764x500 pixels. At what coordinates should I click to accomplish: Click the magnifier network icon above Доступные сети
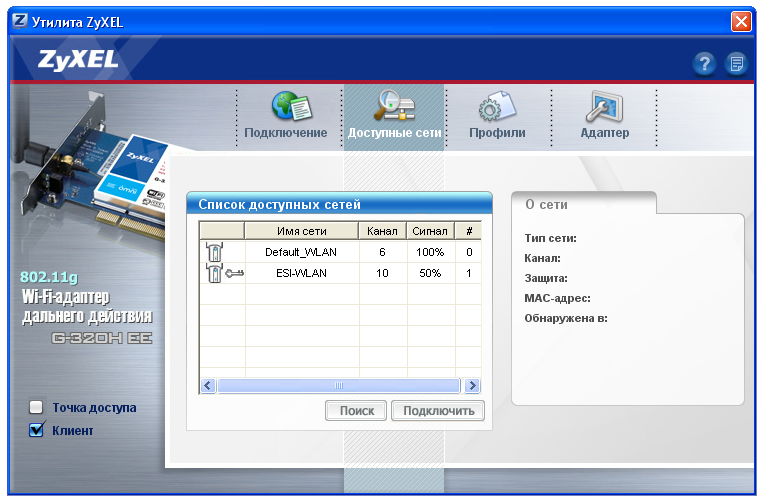pyautogui.click(x=394, y=105)
